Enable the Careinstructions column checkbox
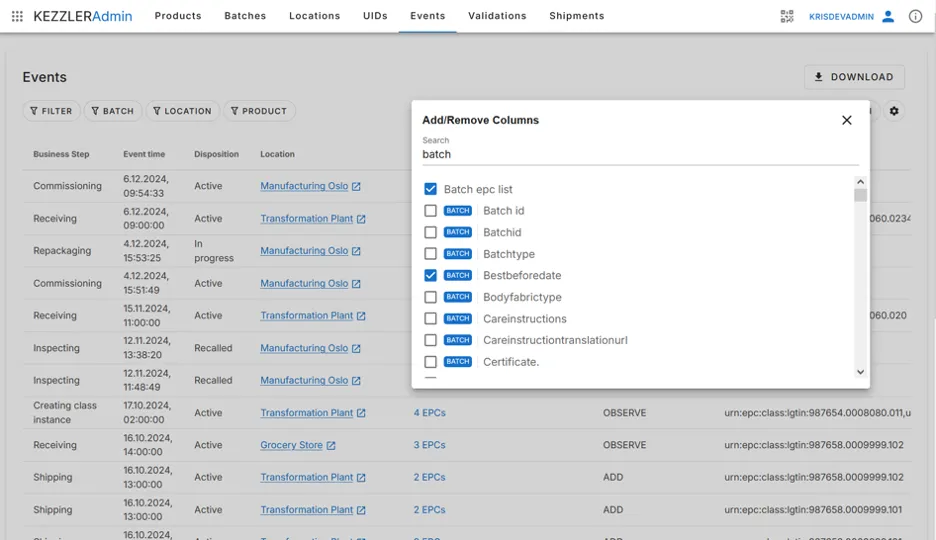Screen dimensions: 936x540 (x=430, y=319)
